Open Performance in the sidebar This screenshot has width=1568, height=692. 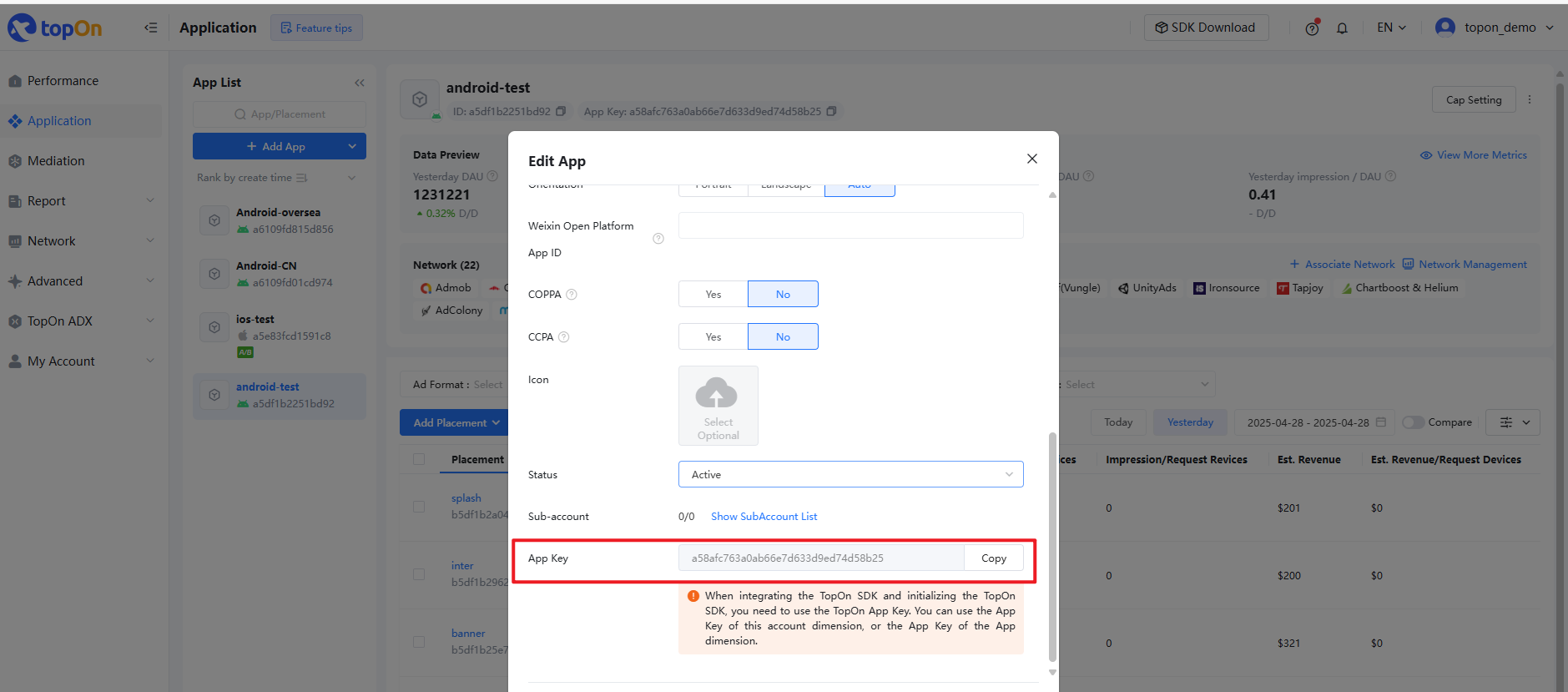(x=63, y=81)
